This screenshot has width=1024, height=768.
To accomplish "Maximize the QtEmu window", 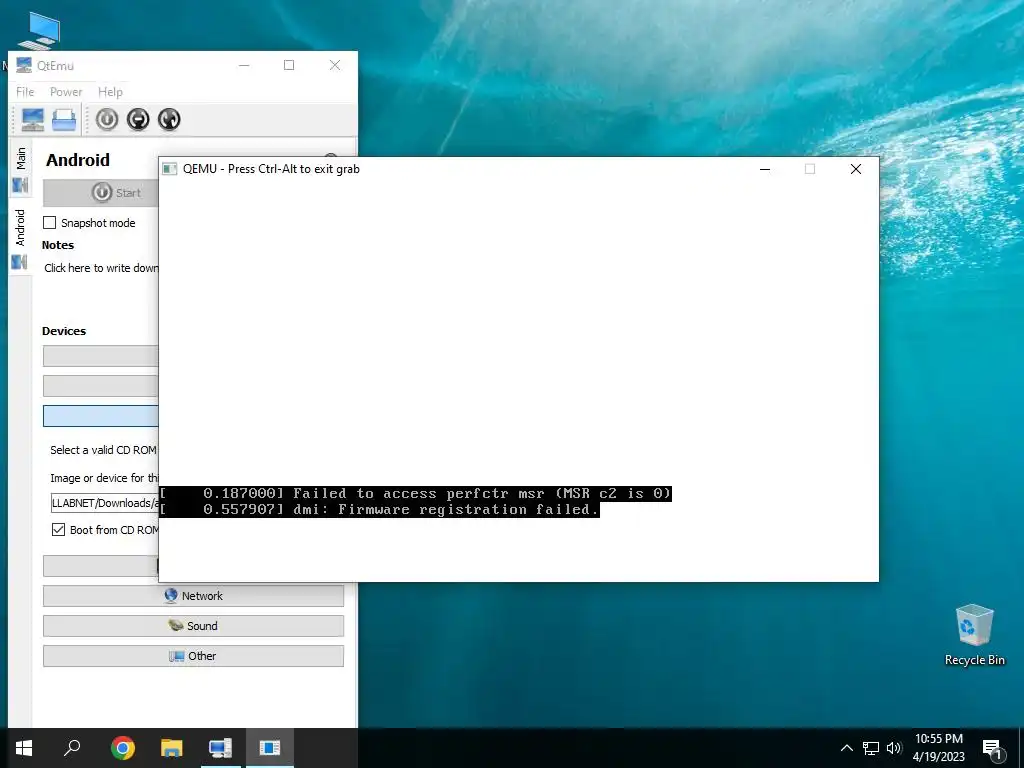I will point(289,65).
